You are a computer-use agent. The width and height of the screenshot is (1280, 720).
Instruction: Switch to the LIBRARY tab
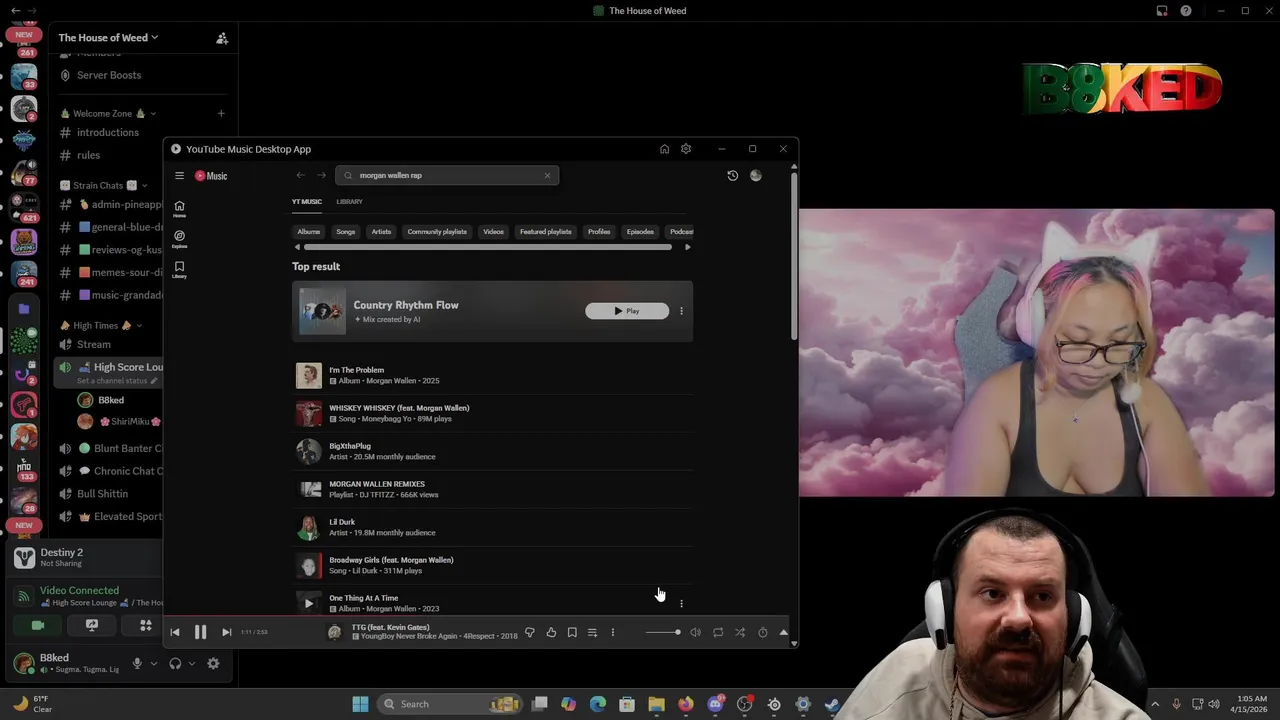click(349, 202)
